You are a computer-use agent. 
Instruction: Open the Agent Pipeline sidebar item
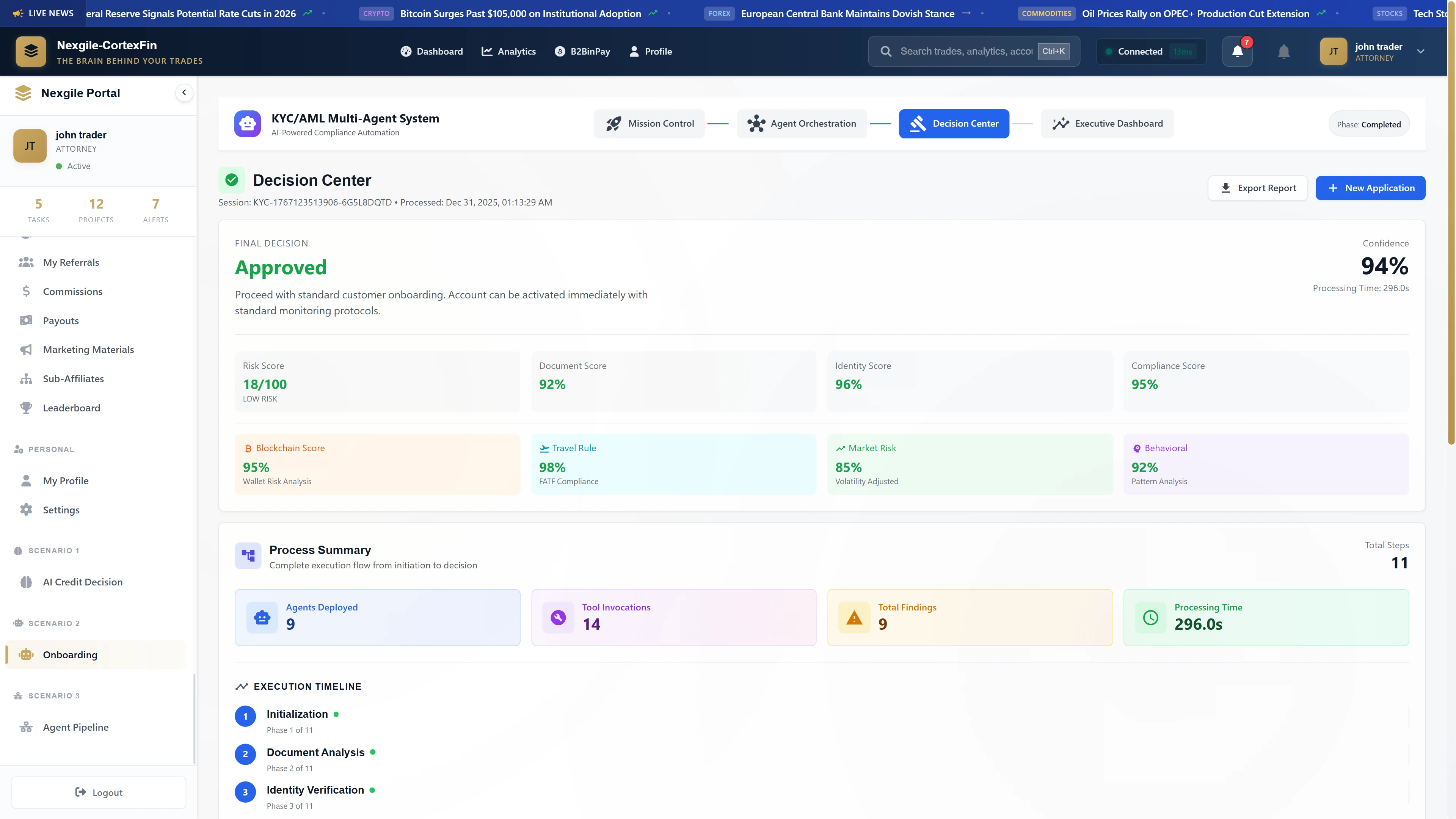[76, 727]
